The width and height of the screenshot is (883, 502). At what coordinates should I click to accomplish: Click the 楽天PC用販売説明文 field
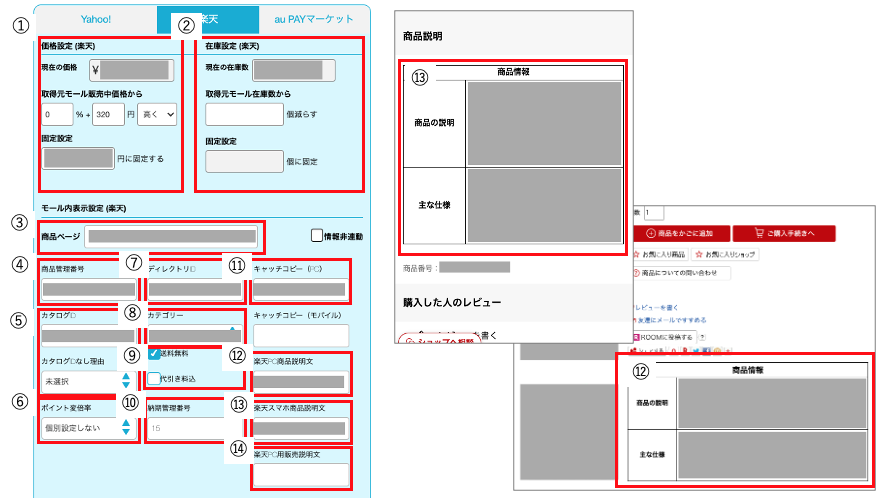click(x=301, y=475)
